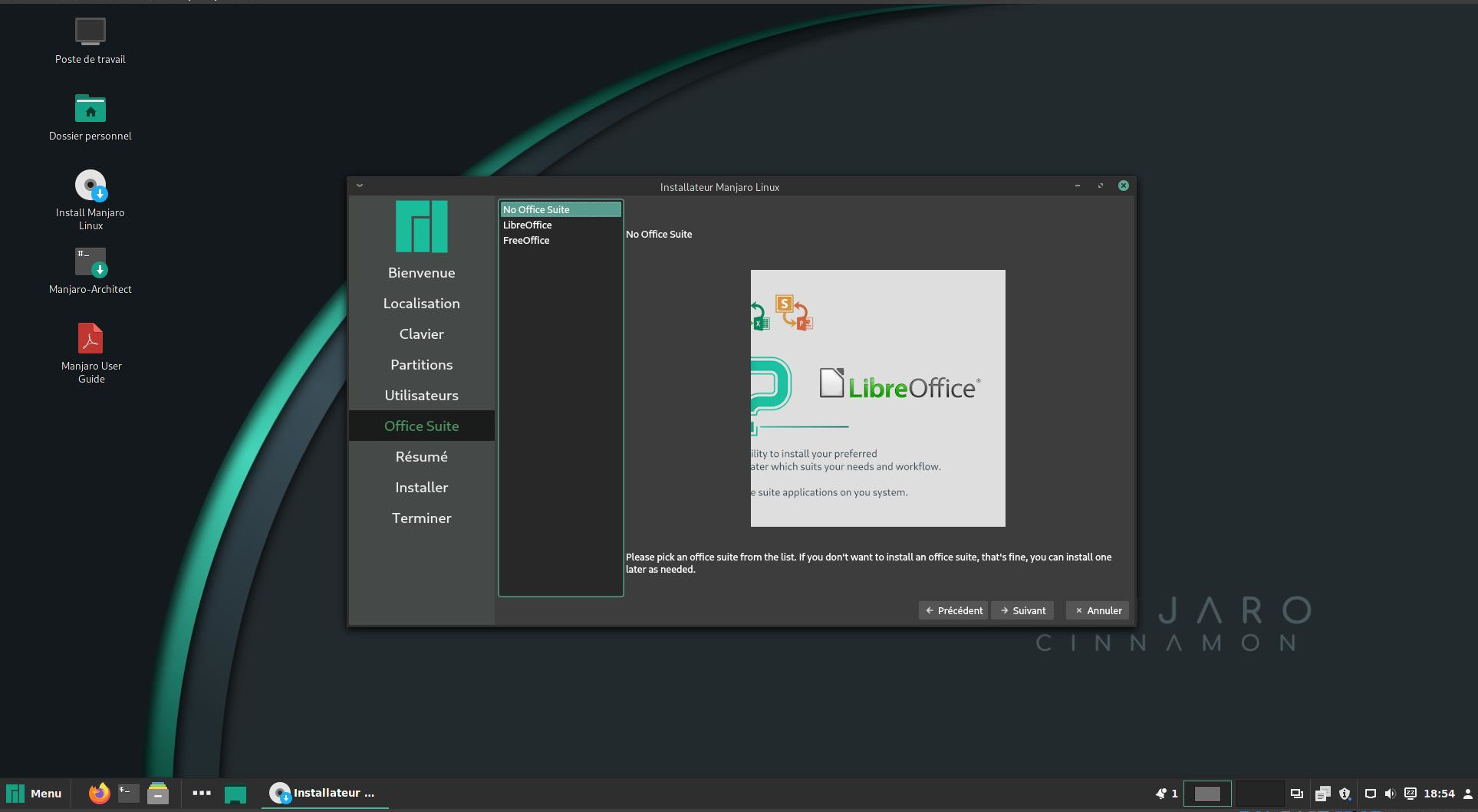Click the Installateur taskbar window button
The width and height of the screenshot is (1478, 812).
(x=324, y=794)
